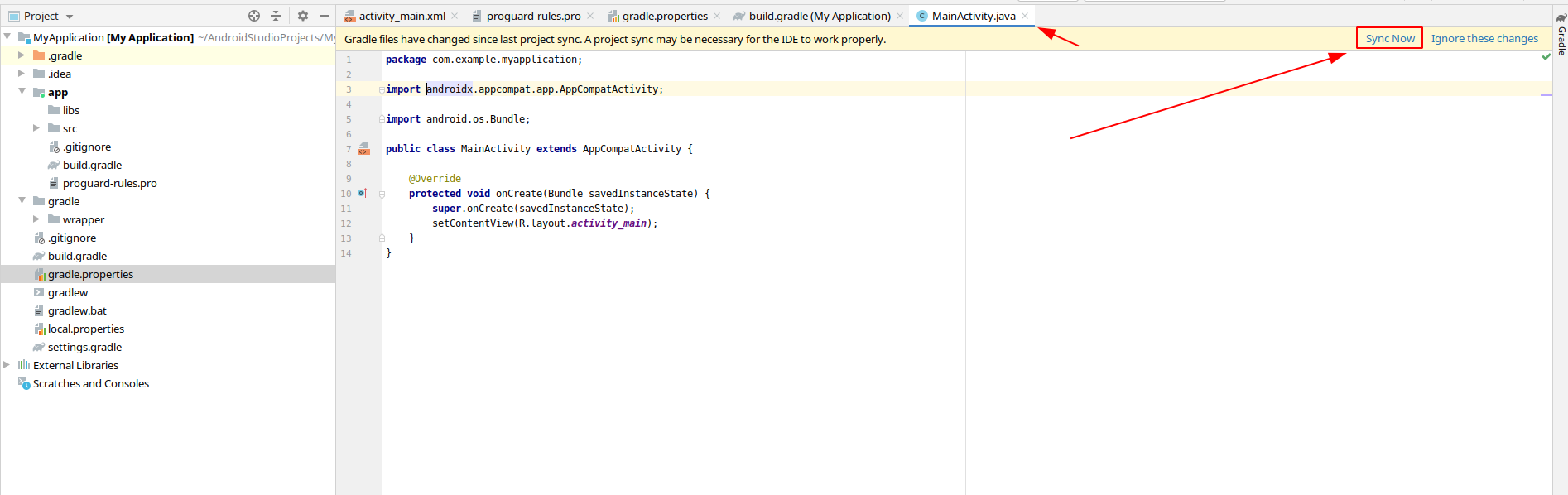Click related XML file gutter icon on line 7
1568x495 pixels.
(x=363, y=149)
